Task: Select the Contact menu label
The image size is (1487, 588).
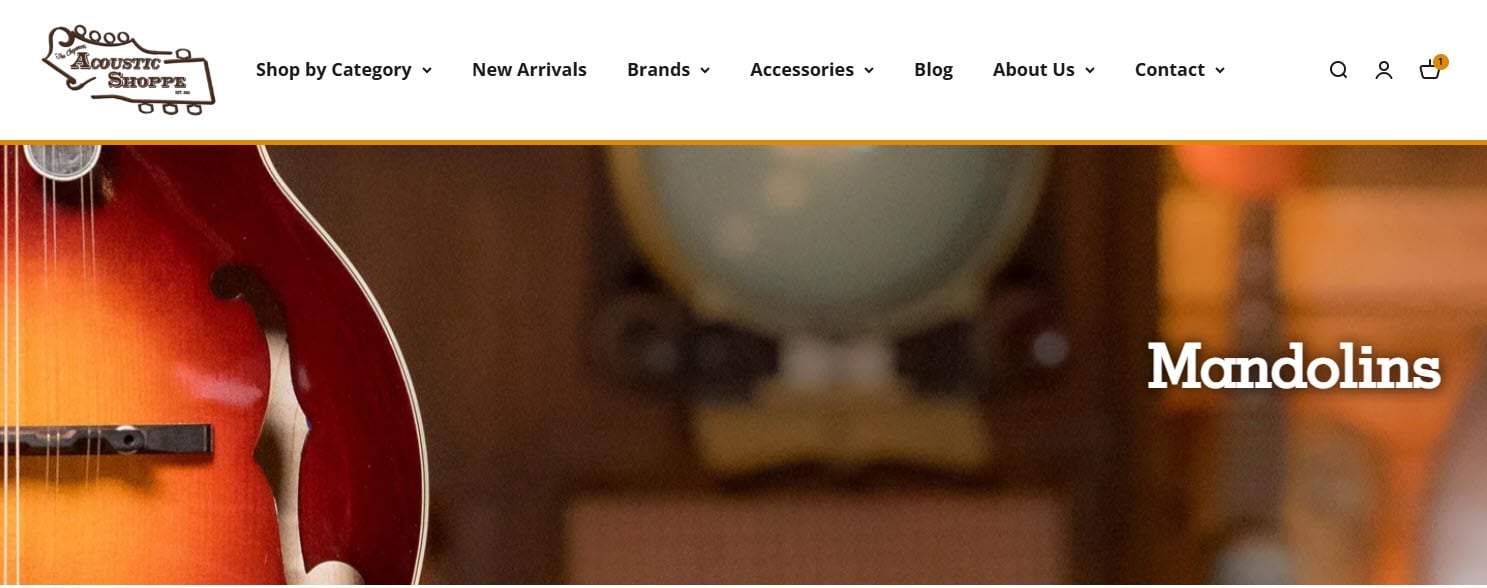Action: click(x=1170, y=70)
